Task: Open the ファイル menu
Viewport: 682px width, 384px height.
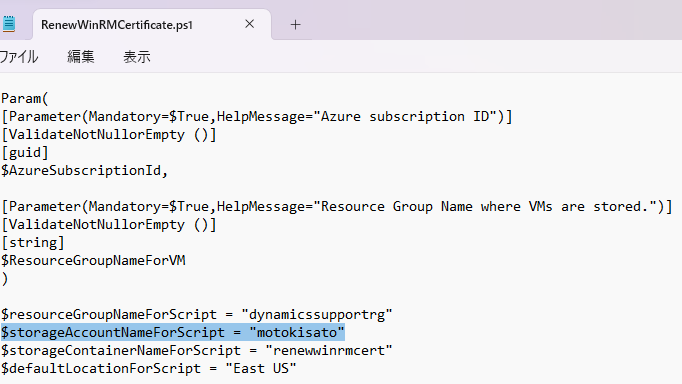Action: coord(18,57)
